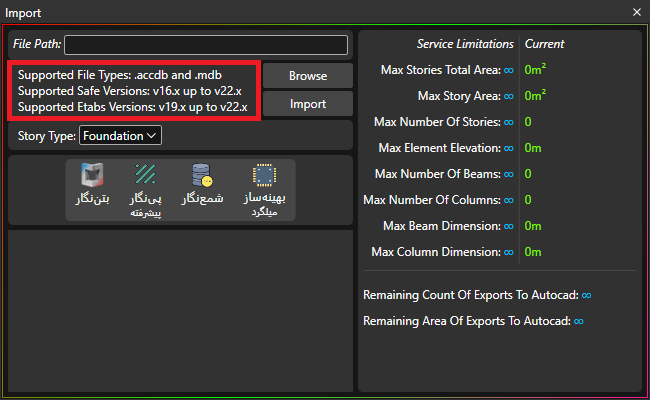This screenshot has height=400, width=650.
Task: Click the Story Type label
Action: (x=47, y=136)
